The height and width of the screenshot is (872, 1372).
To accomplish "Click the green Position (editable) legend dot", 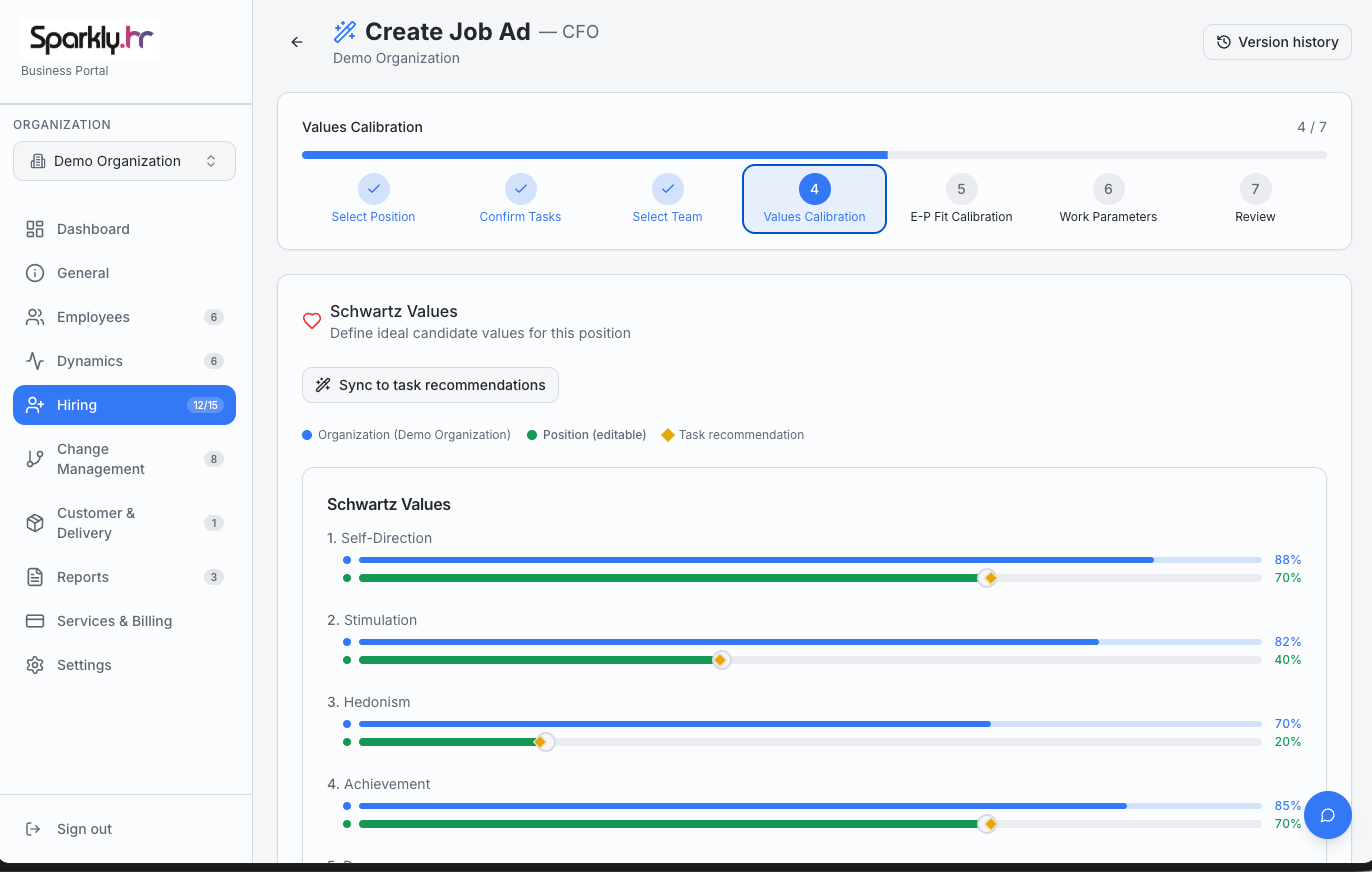I will click(x=532, y=435).
